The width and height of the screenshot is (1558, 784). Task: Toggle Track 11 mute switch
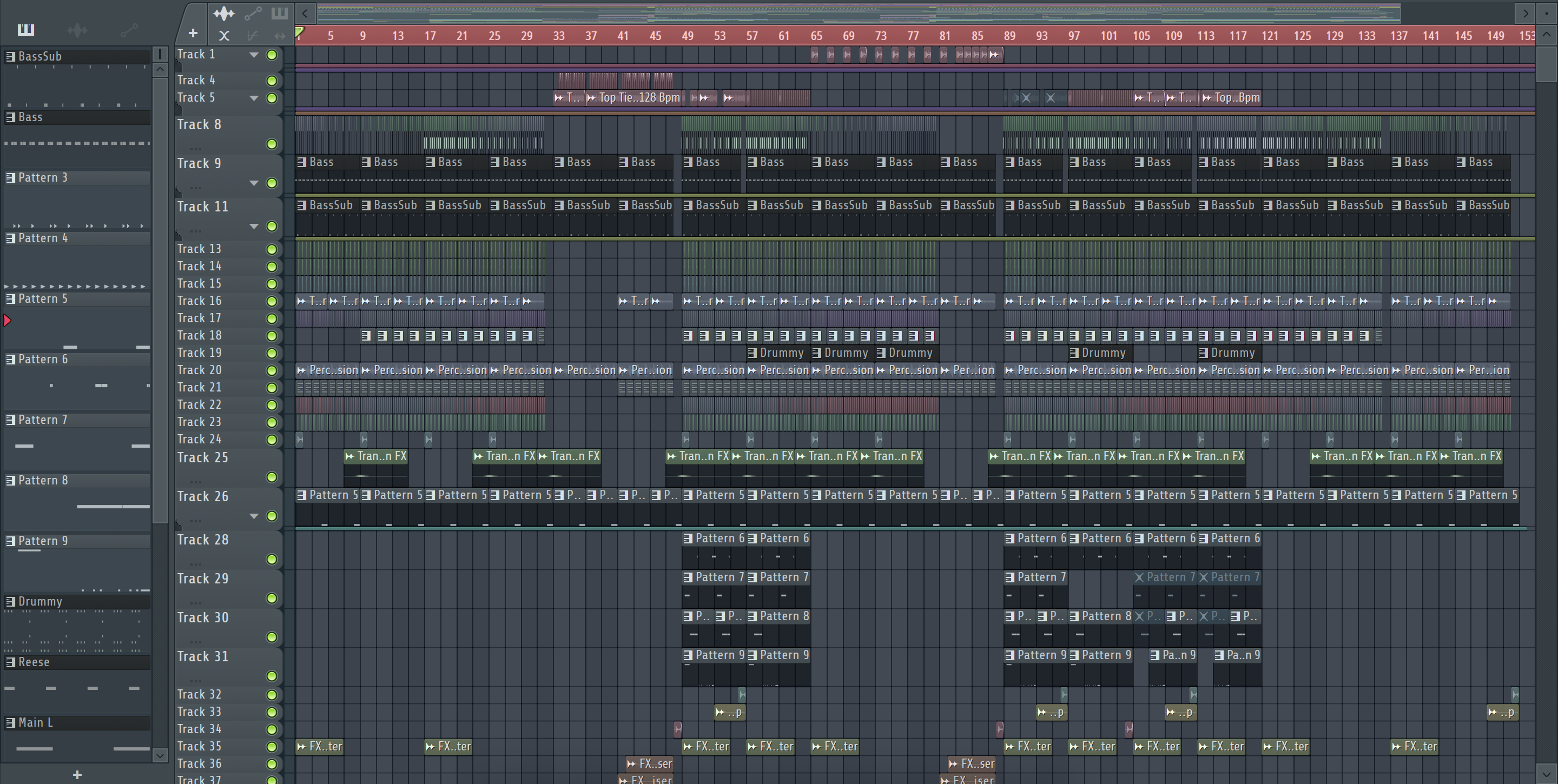(272, 226)
